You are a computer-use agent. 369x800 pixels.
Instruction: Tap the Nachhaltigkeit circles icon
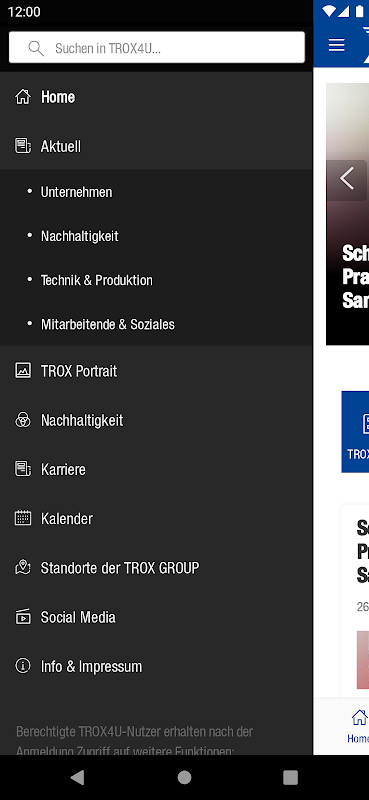22,420
